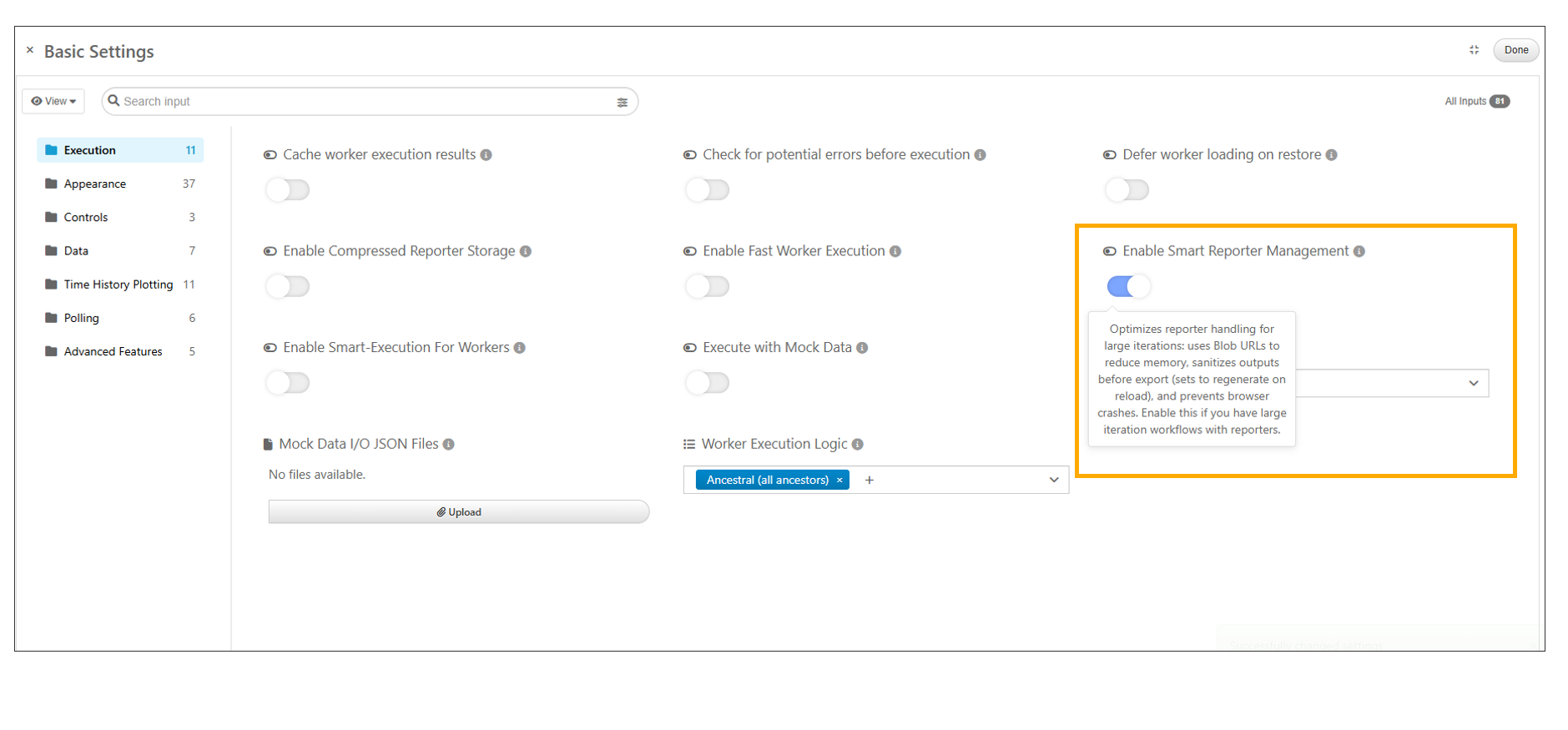Screen dimensions: 1568x730
Task: Open the Appearance settings category
Action: coord(95,184)
